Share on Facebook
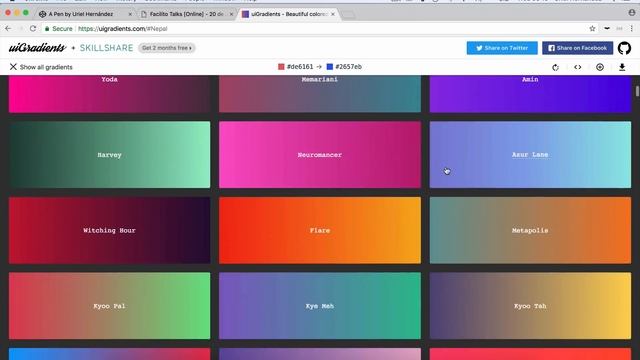Image resolution: width=640 pixels, height=360 pixels. 578,48
